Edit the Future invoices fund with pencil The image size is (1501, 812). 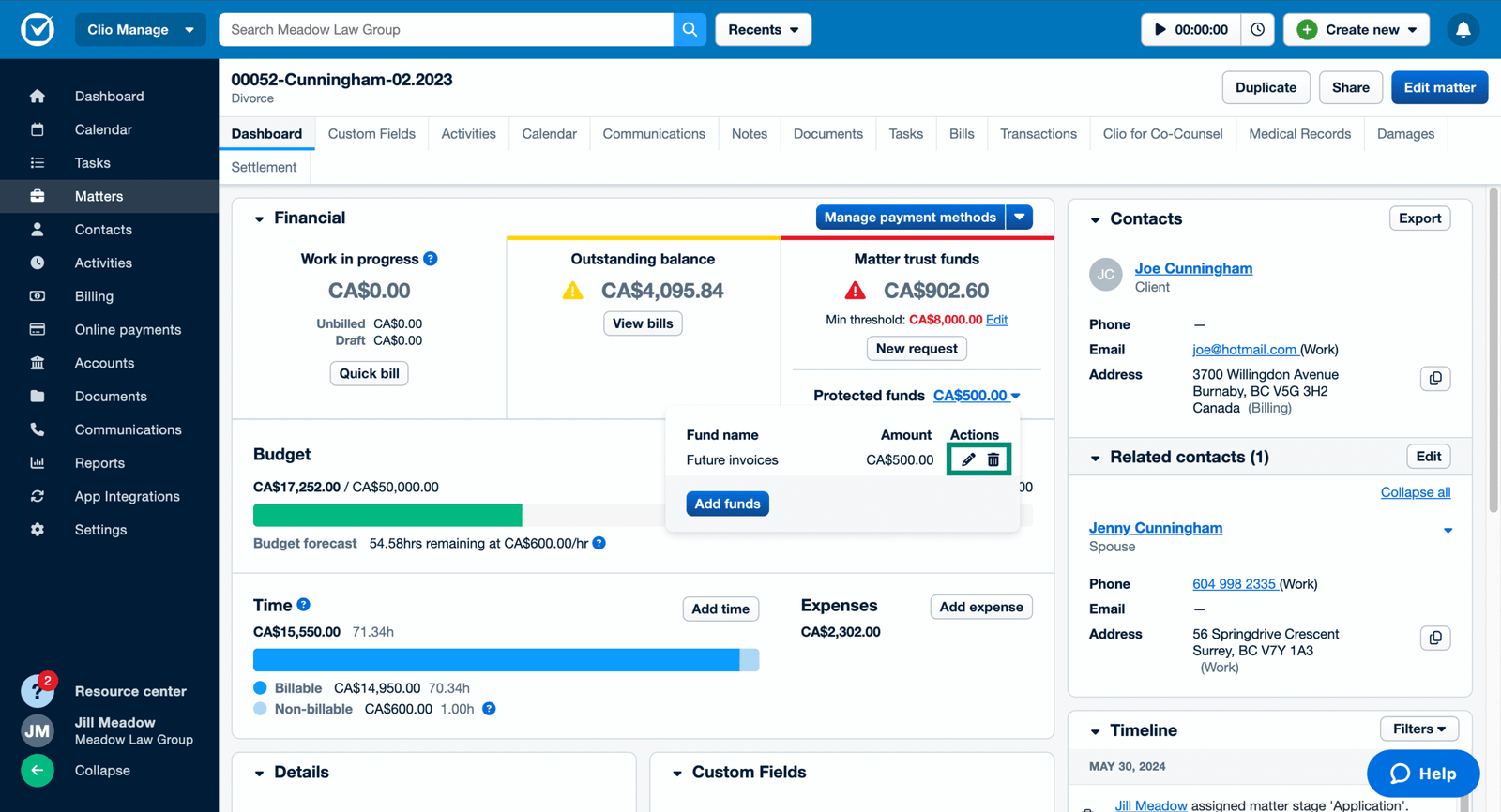(968, 459)
